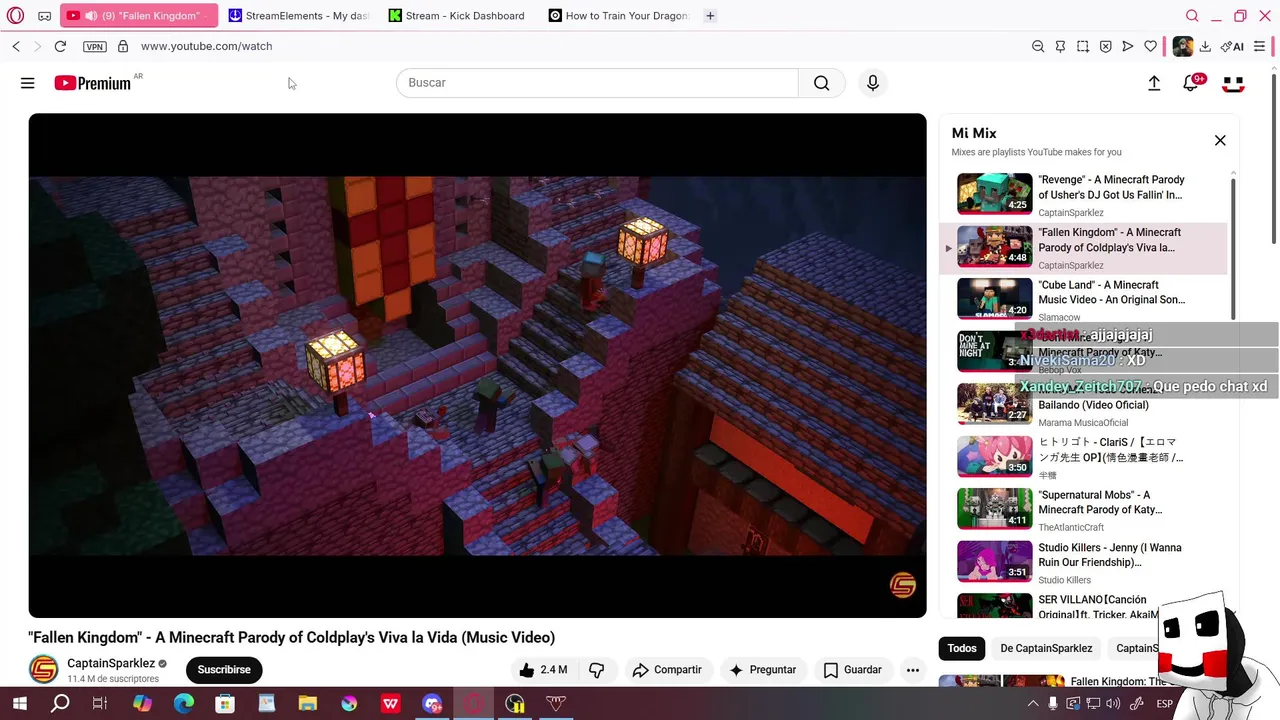Play ClariS video from mix list
The image size is (1280, 720).
[1084, 458]
